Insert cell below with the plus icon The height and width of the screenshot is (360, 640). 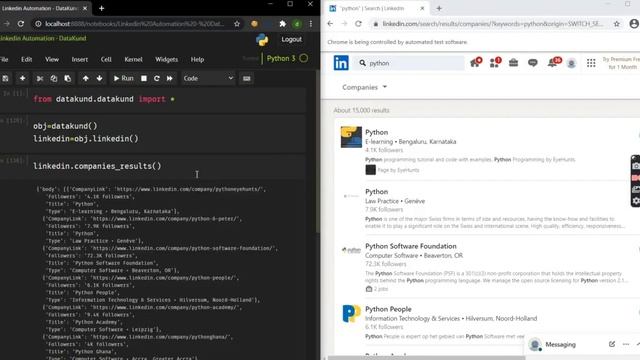click(22, 78)
